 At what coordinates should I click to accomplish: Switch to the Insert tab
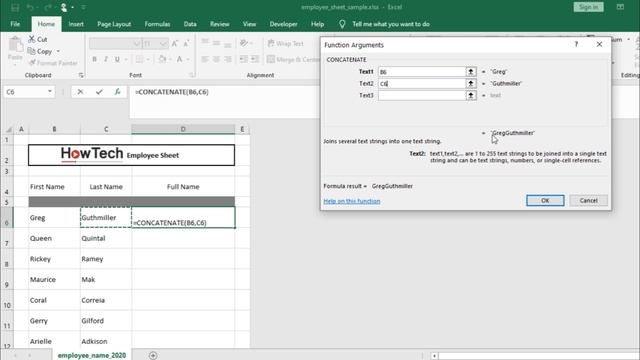point(76,24)
